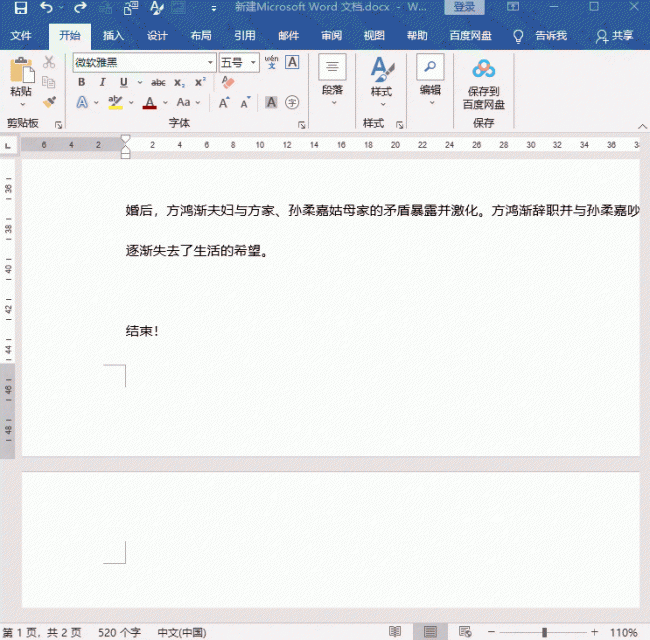This screenshot has height=640, width=650.
Task: Toggle Superscript x²
Action: (201, 82)
